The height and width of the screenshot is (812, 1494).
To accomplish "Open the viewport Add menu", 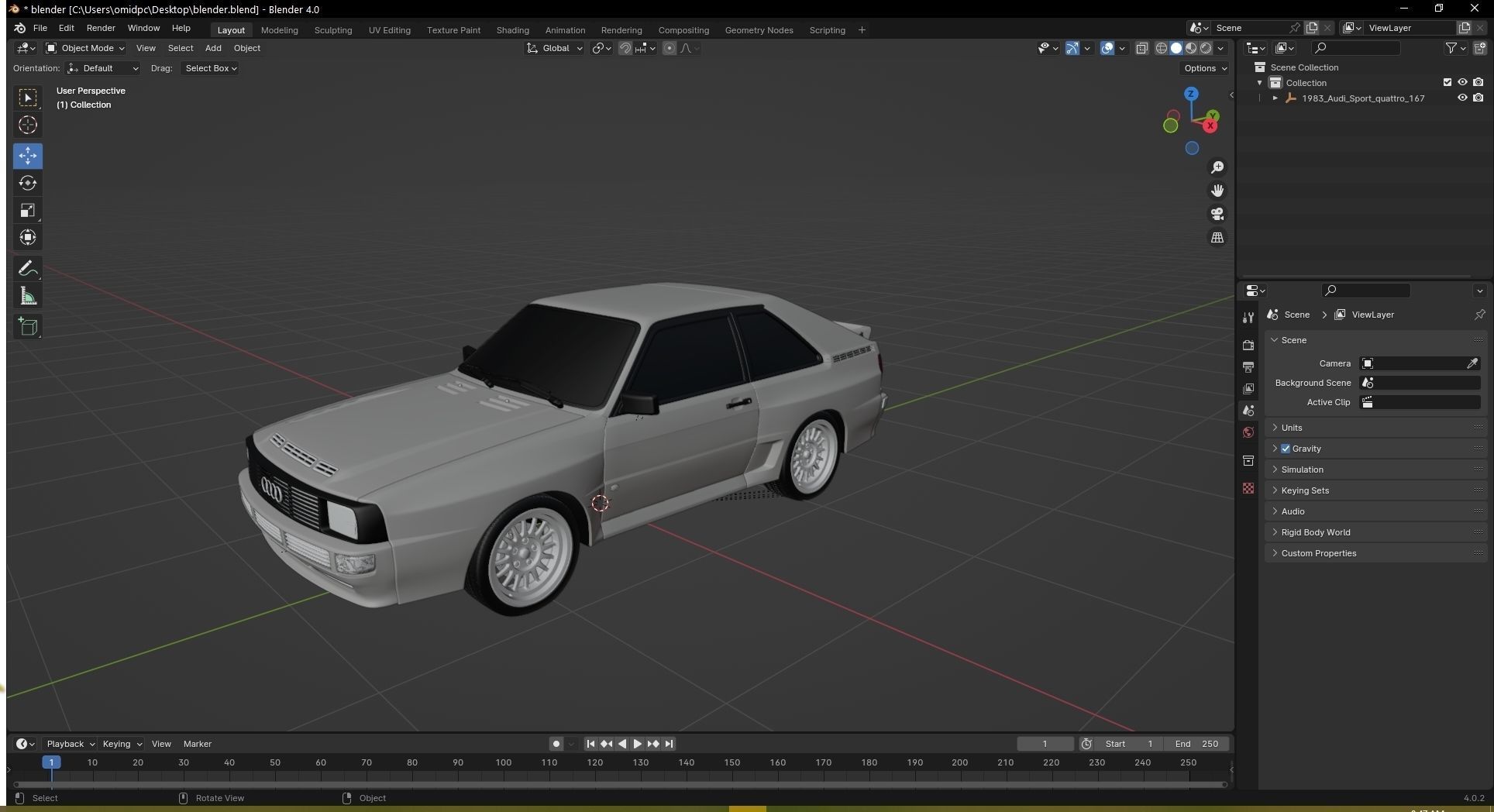I will (213, 48).
